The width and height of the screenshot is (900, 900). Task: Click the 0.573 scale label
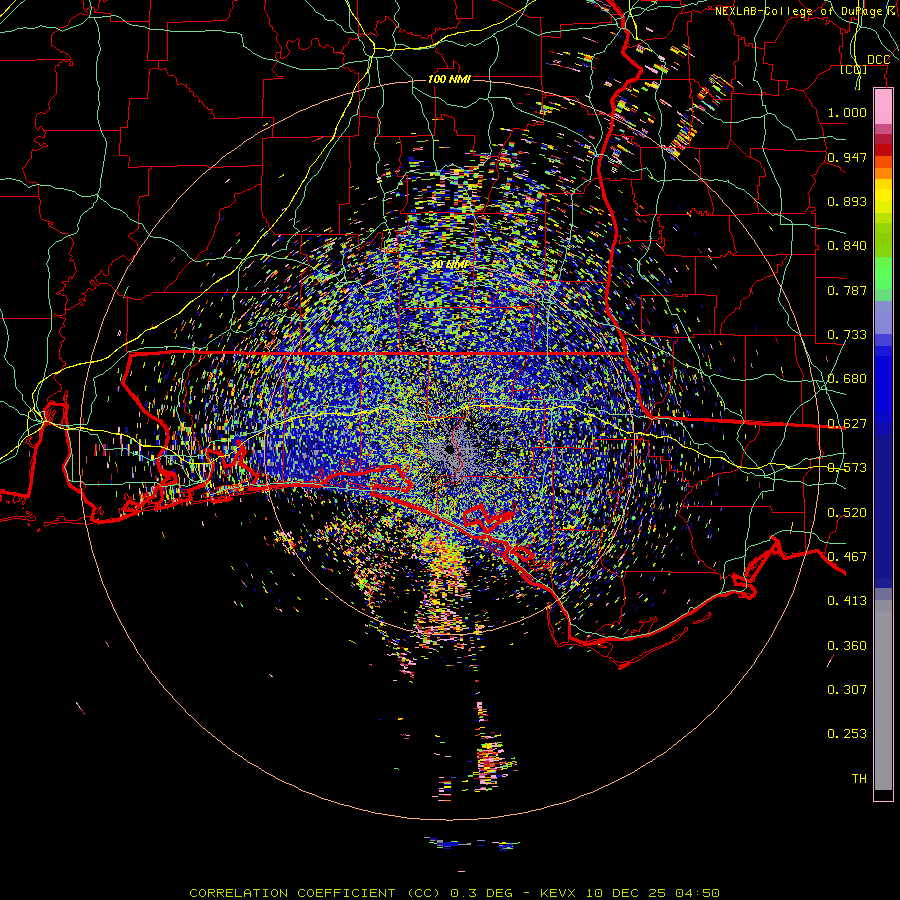click(x=847, y=468)
